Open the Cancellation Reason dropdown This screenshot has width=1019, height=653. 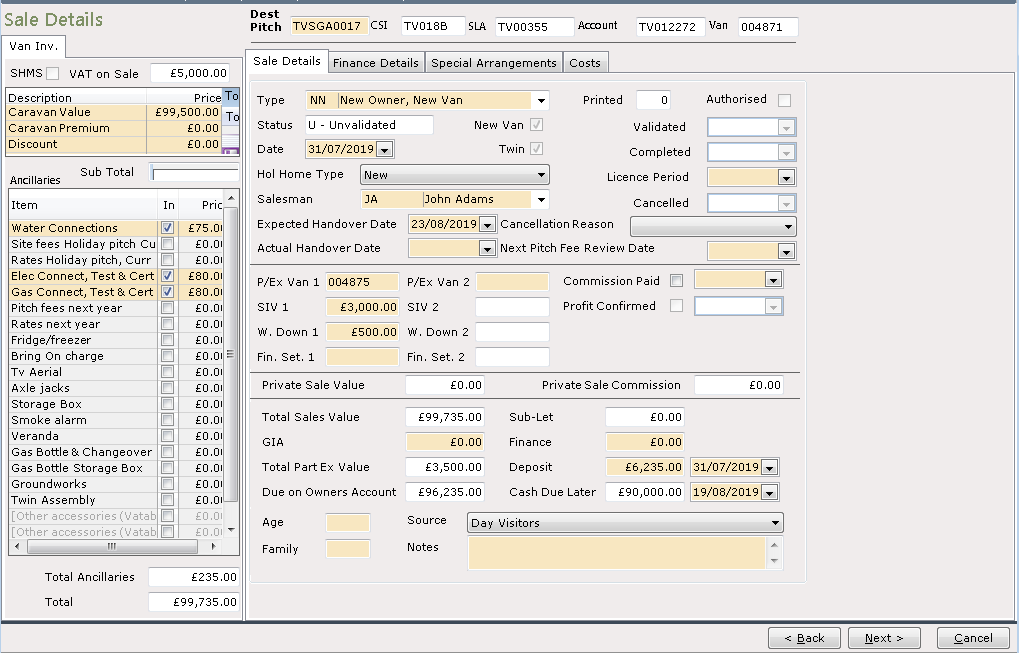click(713, 226)
